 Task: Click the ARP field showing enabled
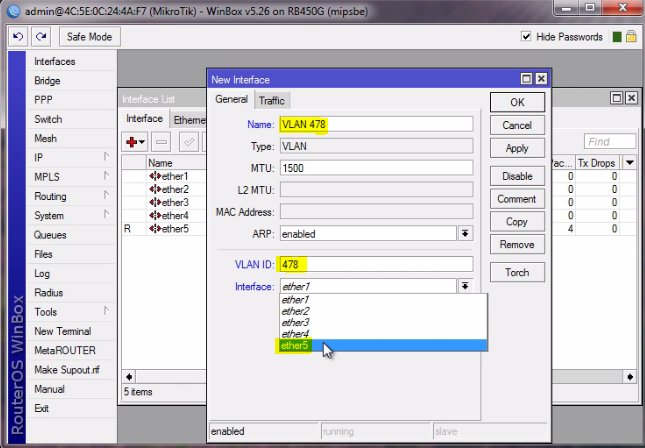(369, 234)
